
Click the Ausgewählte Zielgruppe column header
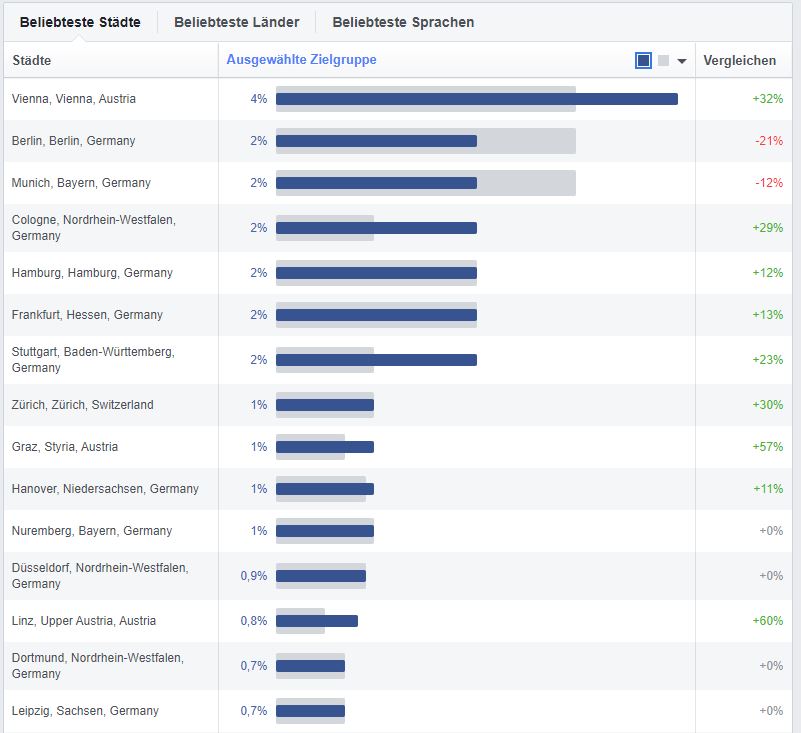301,60
